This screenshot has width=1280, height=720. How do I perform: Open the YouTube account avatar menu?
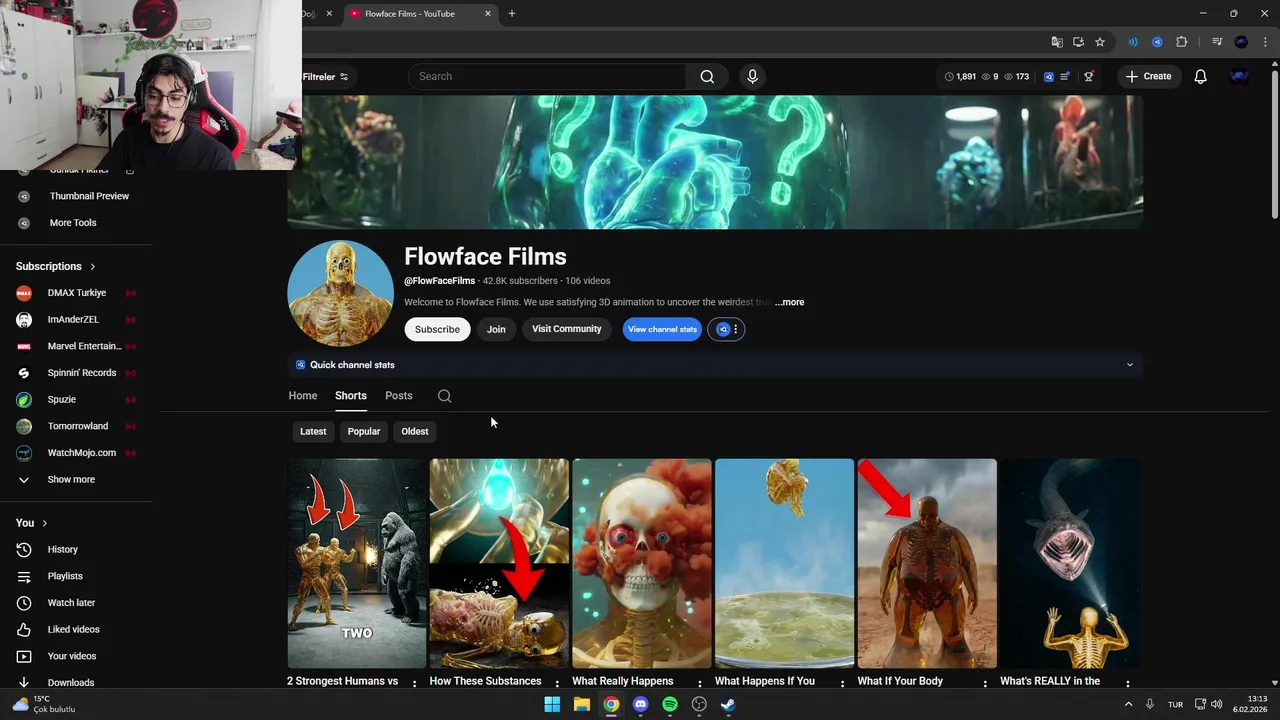coord(1239,77)
